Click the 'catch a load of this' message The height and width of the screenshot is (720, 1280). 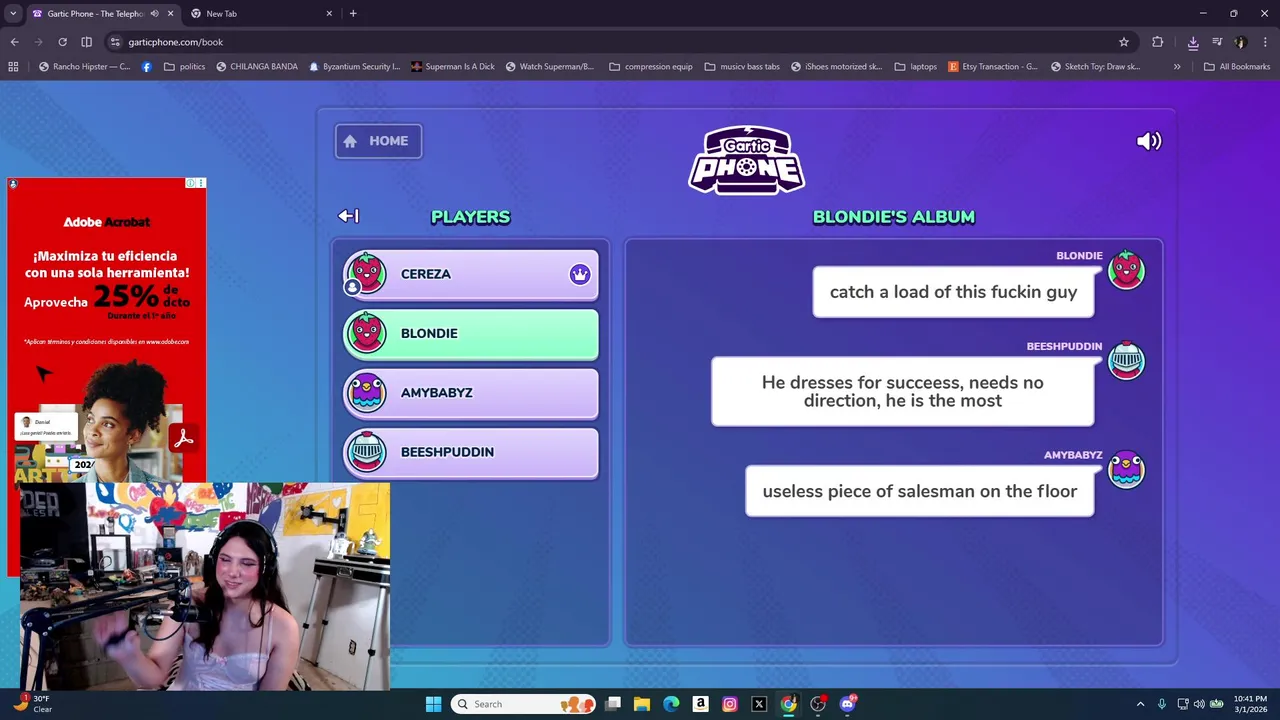click(953, 292)
